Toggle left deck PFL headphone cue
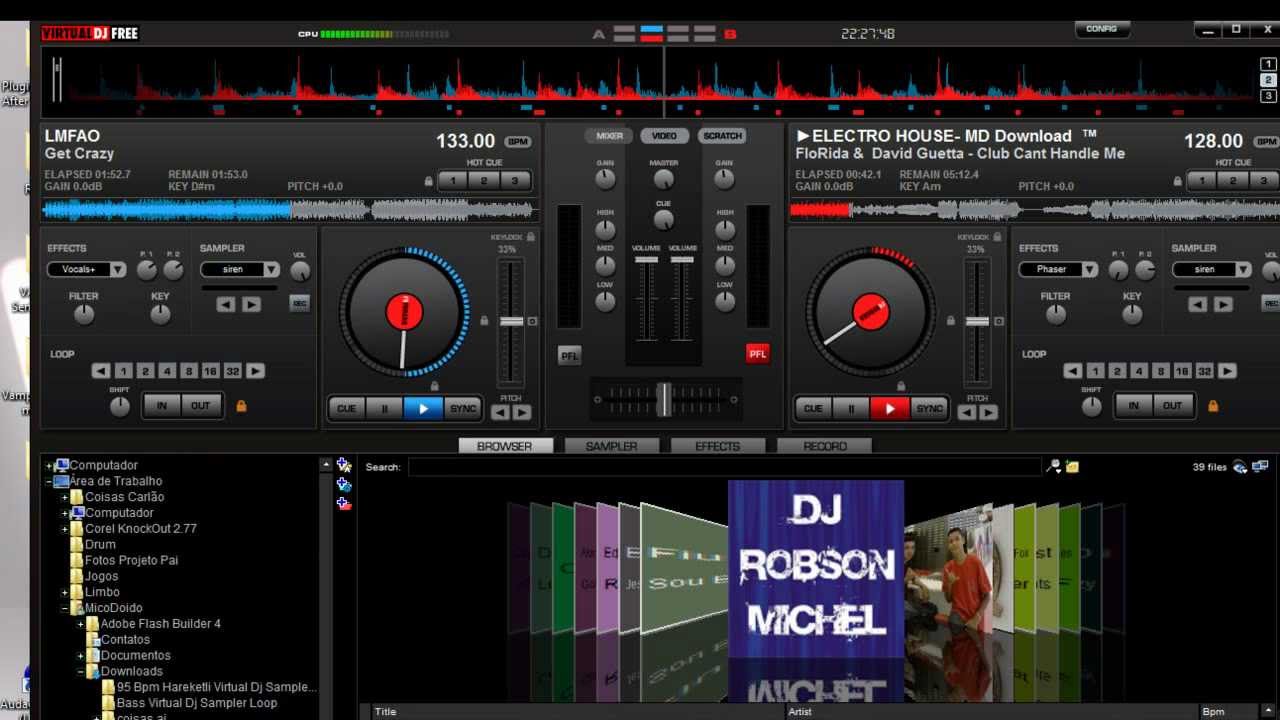 (x=569, y=354)
